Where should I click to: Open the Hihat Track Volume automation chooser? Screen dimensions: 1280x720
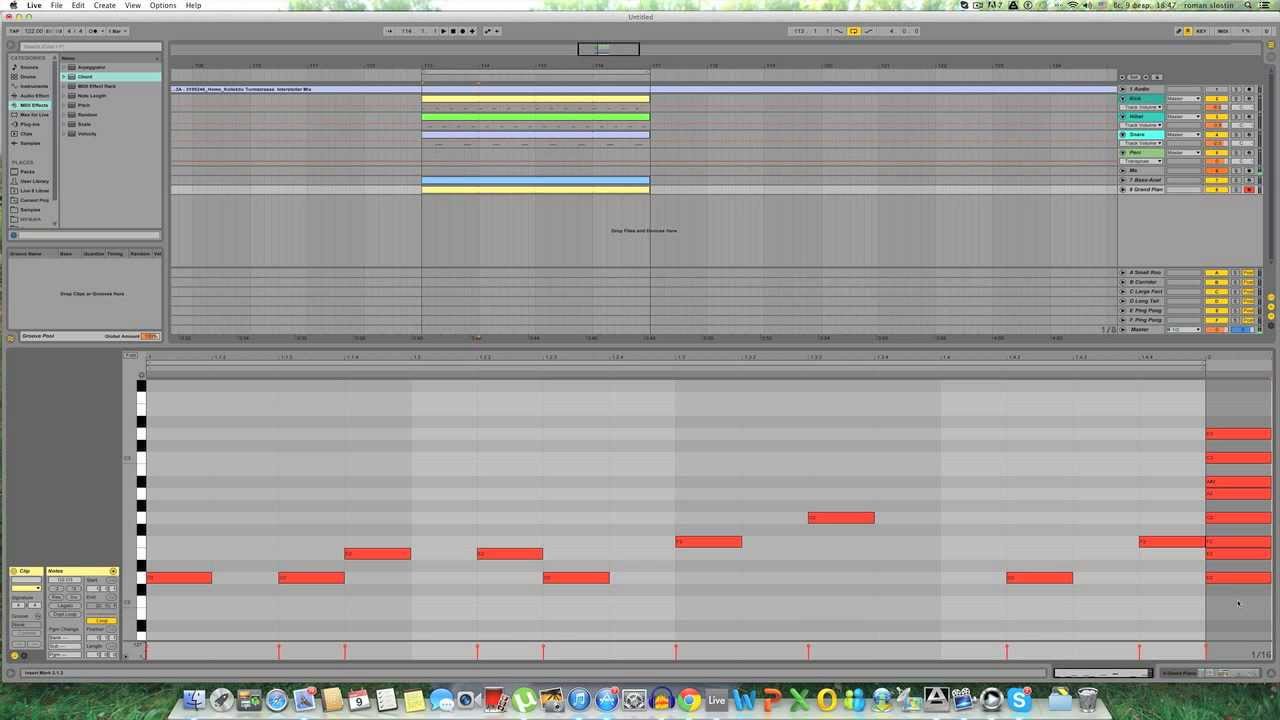[x=1141, y=125]
